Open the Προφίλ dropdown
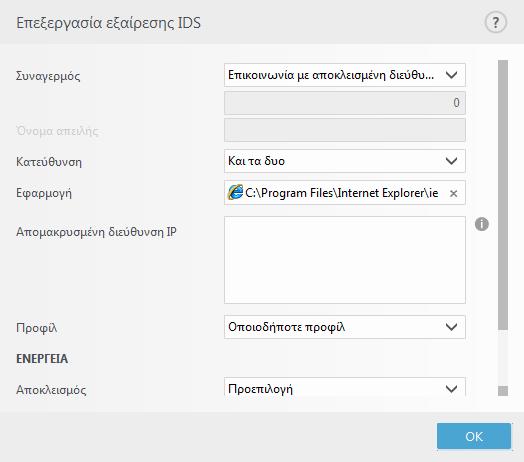Viewport: 524px width, 462px height. [x=345, y=327]
